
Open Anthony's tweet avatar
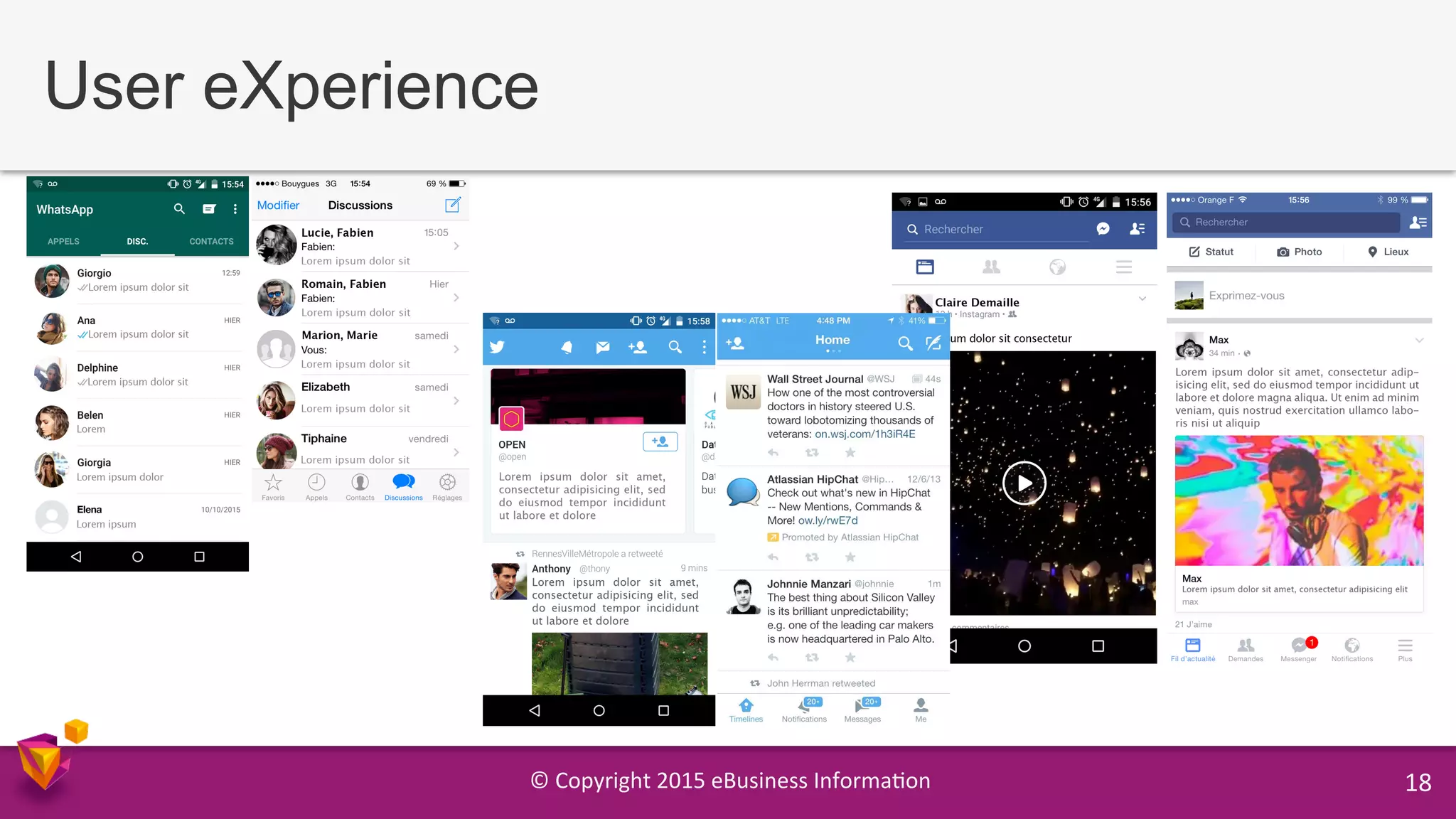pos(508,582)
